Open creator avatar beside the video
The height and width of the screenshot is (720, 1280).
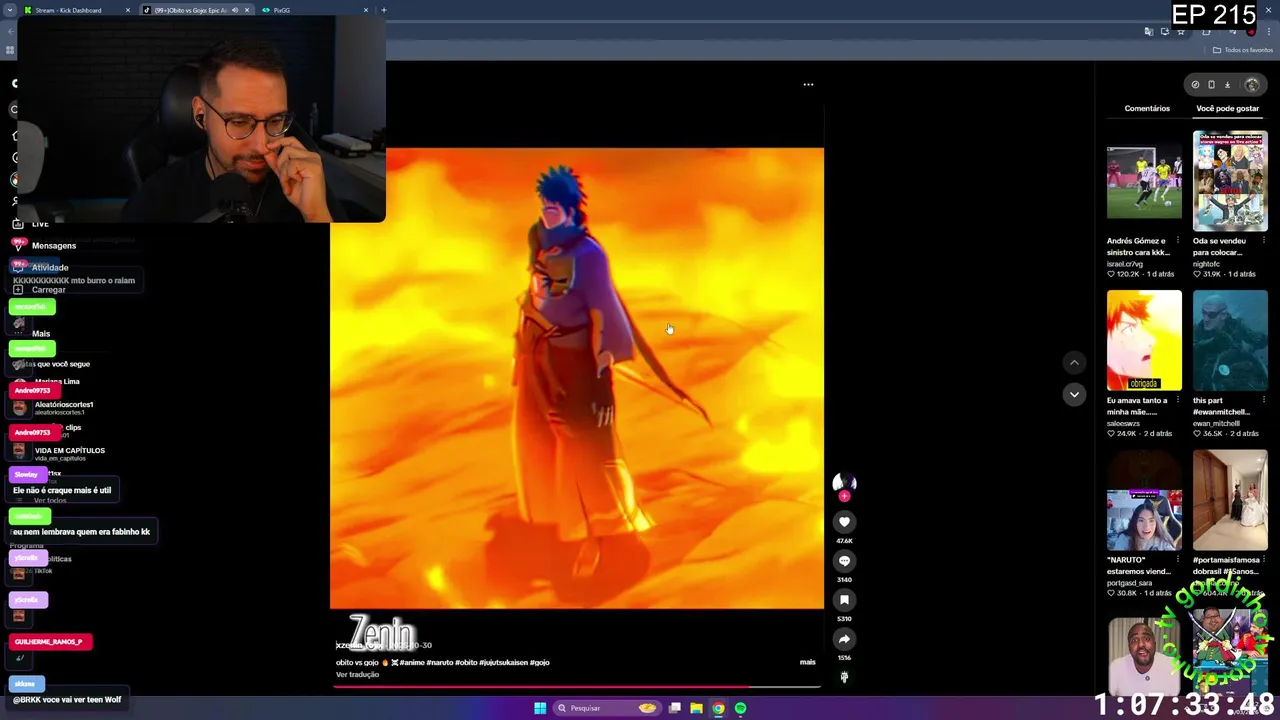pyautogui.click(x=844, y=483)
